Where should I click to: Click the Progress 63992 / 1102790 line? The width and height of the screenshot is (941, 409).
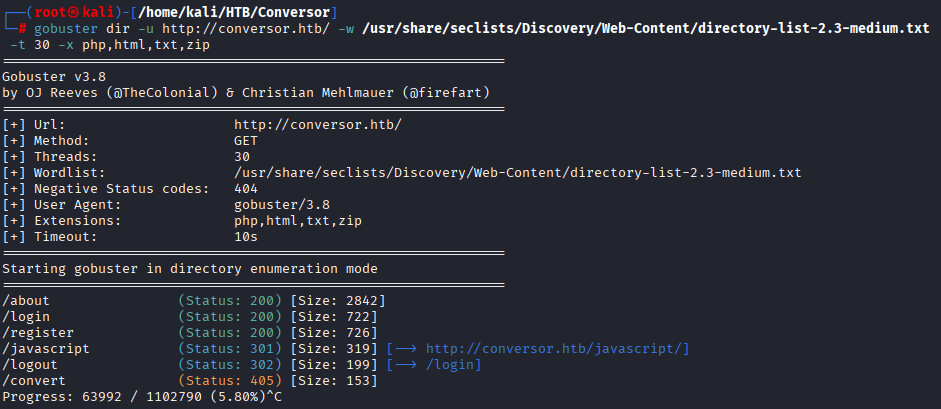click(140, 397)
